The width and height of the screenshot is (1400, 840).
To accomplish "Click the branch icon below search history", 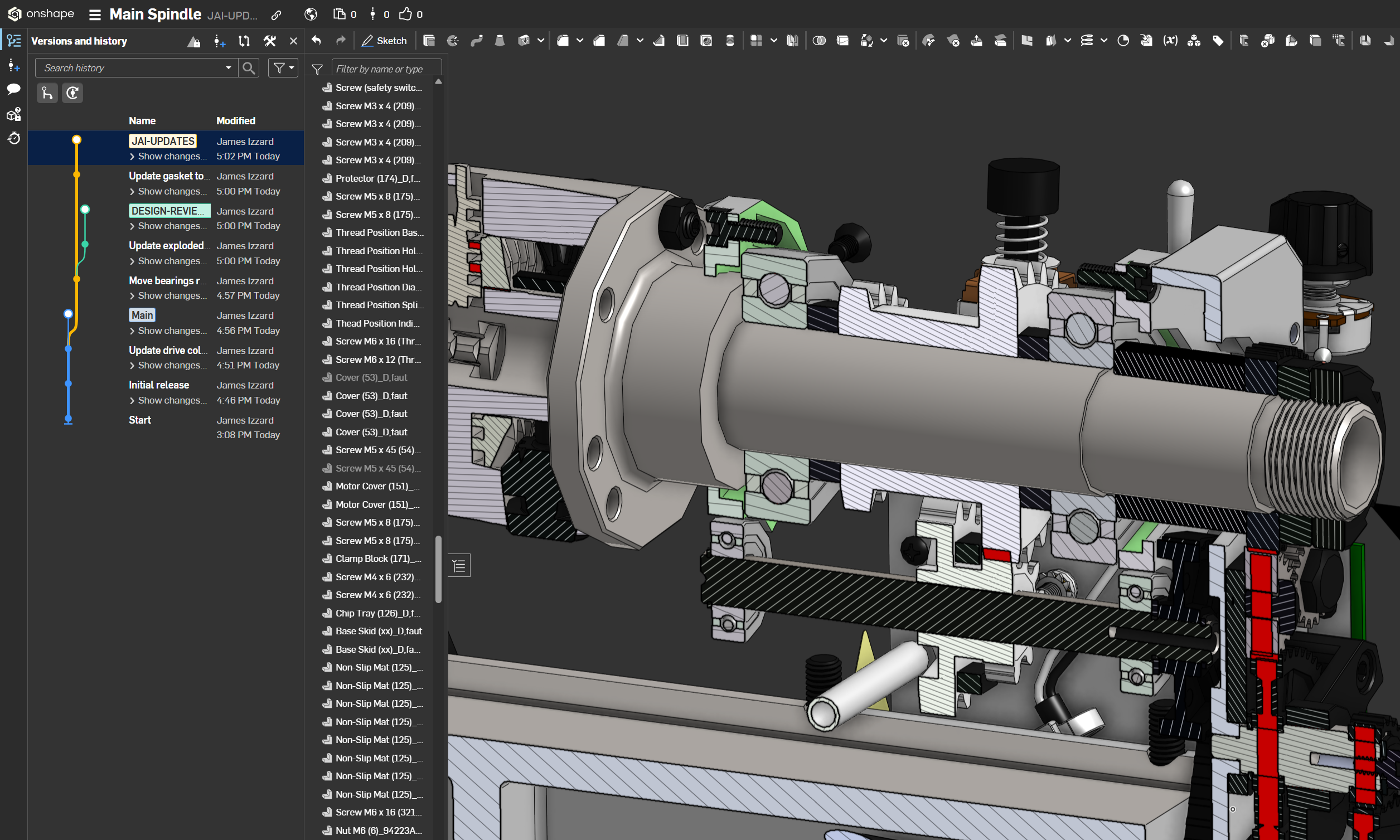I will click(x=47, y=93).
